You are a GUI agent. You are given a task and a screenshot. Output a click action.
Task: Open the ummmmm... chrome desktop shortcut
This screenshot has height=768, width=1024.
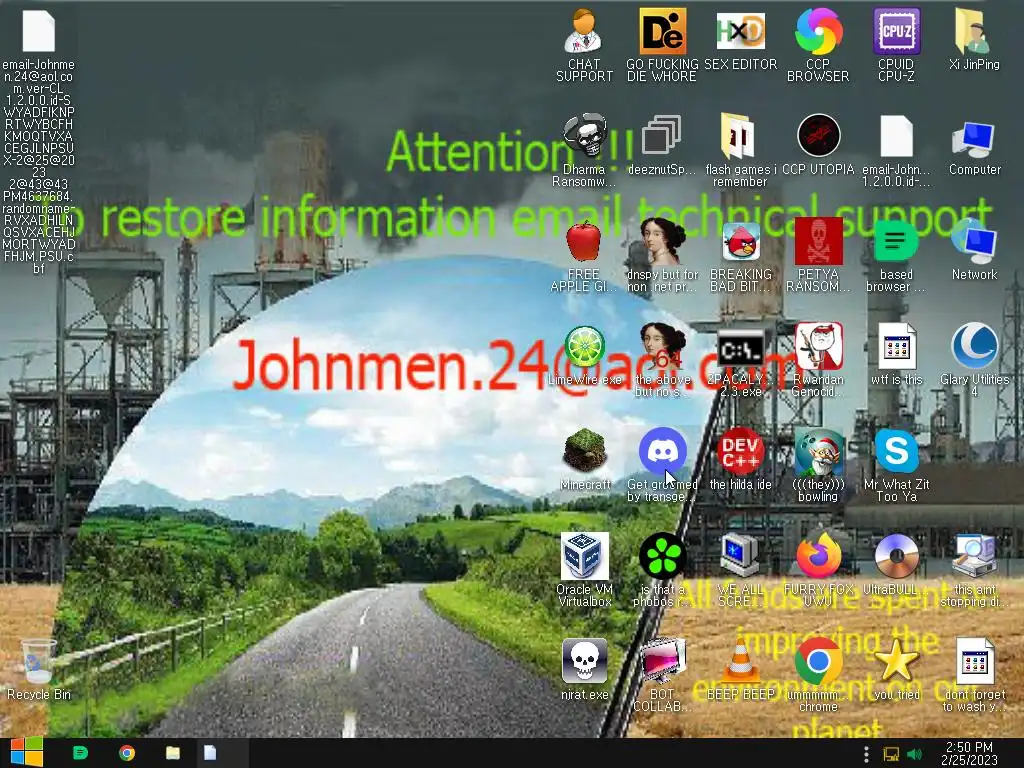tap(818, 677)
